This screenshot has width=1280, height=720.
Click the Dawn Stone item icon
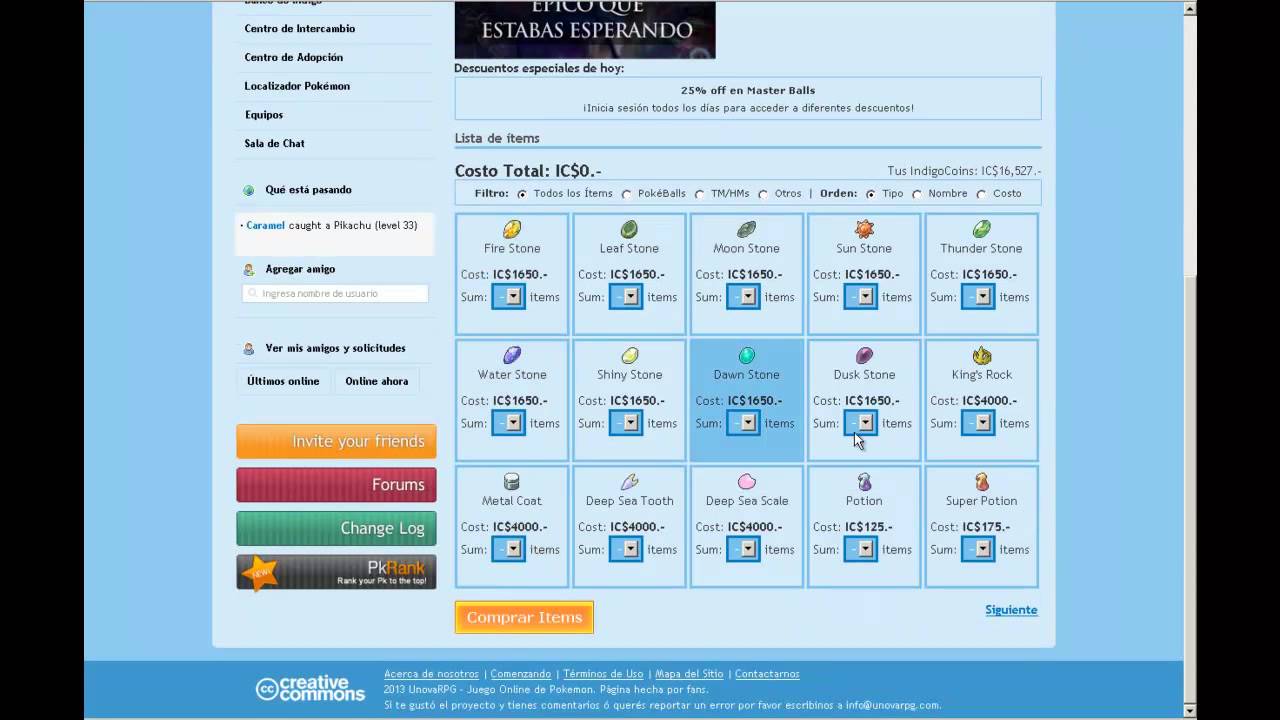pos(746,355)
